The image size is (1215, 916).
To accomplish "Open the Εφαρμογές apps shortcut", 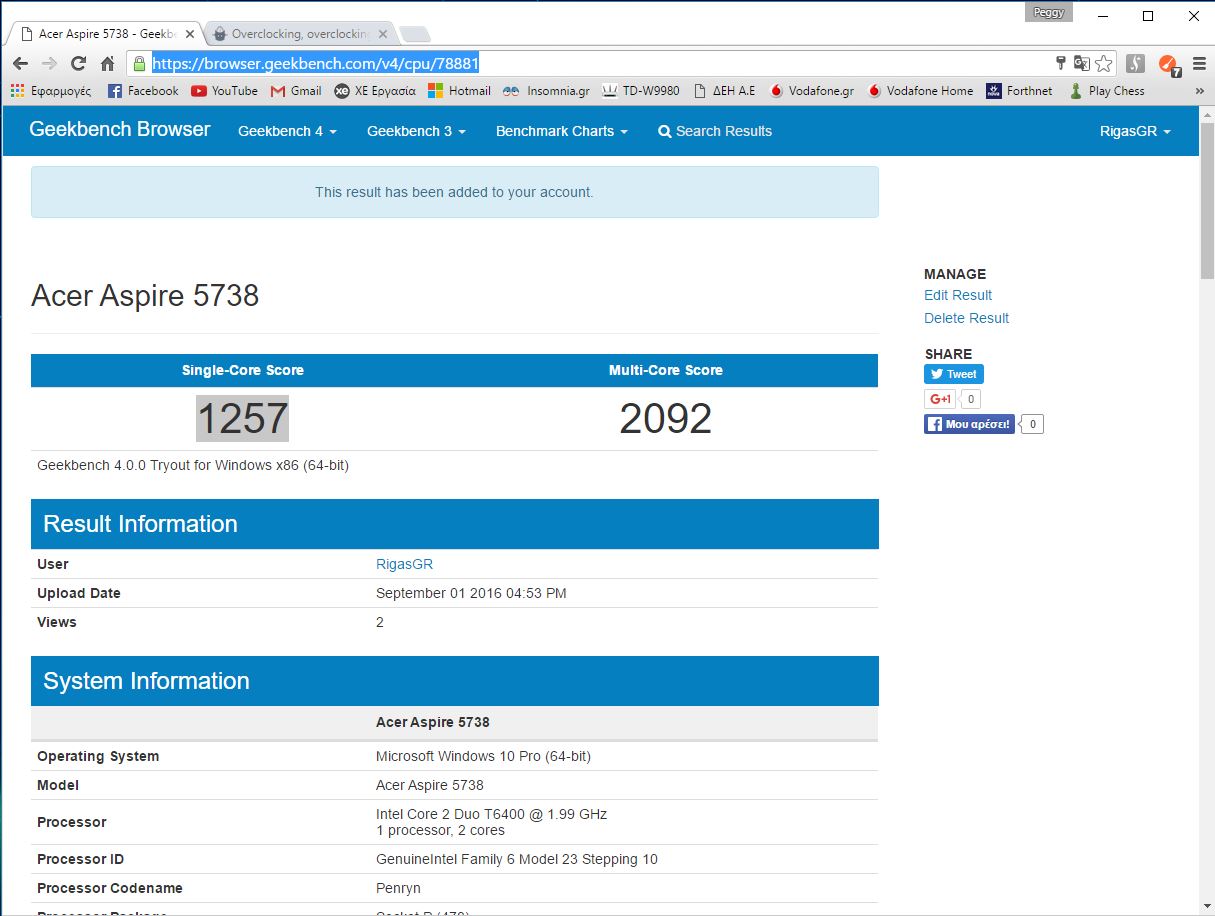I will point(50,91).
